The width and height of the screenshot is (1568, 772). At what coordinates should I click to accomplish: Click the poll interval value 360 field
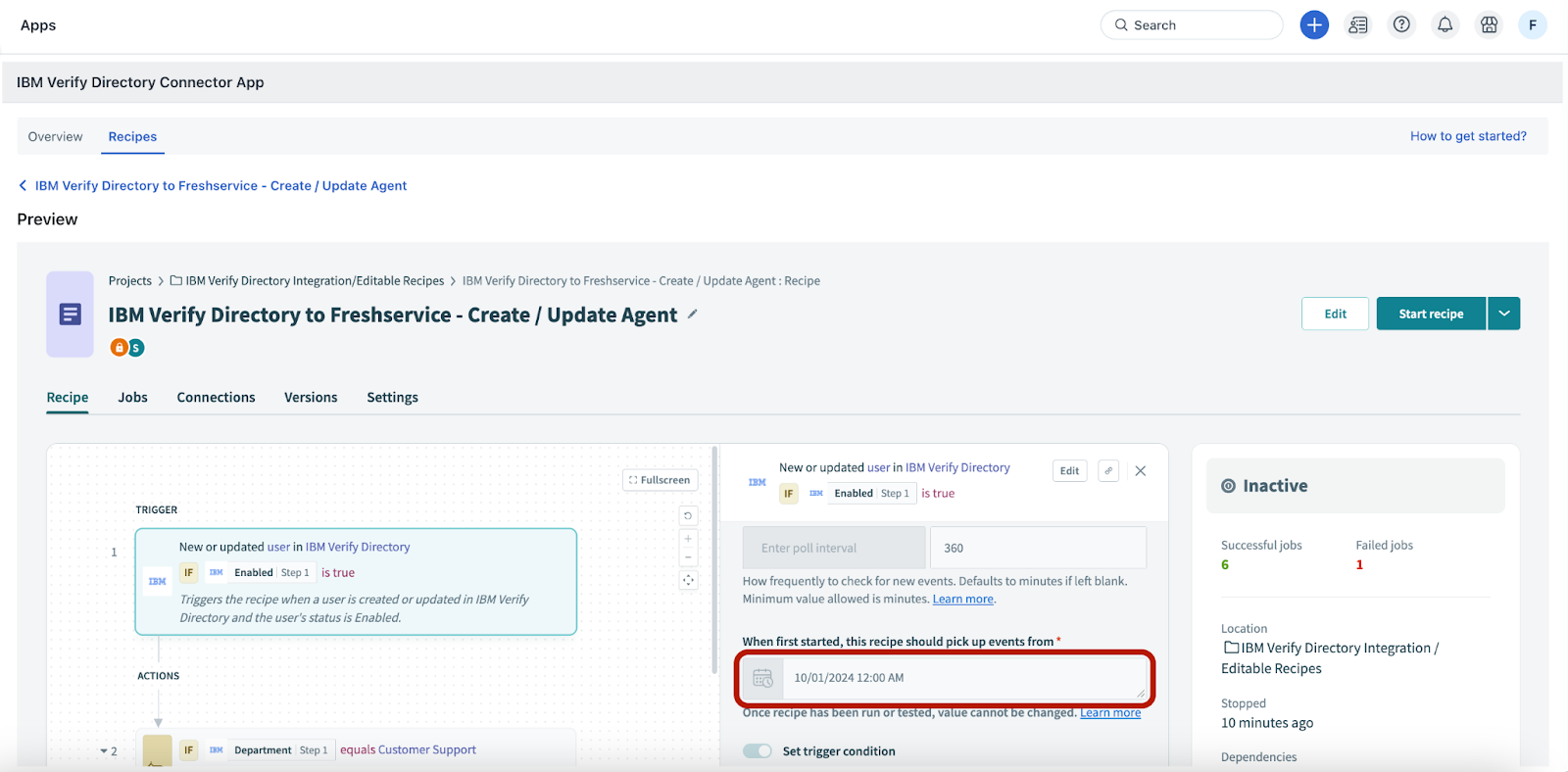click(1038, 548)
